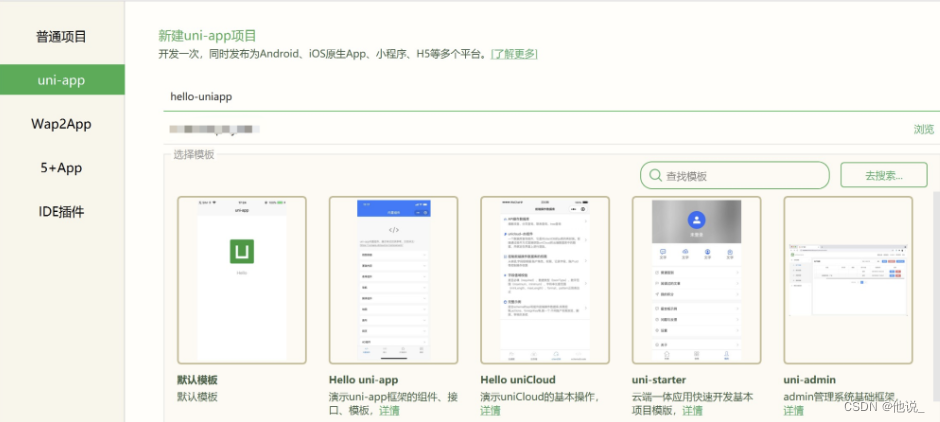Open the 了解更多 link
Viewport: 940px width, 422px height.
[514, 55]
